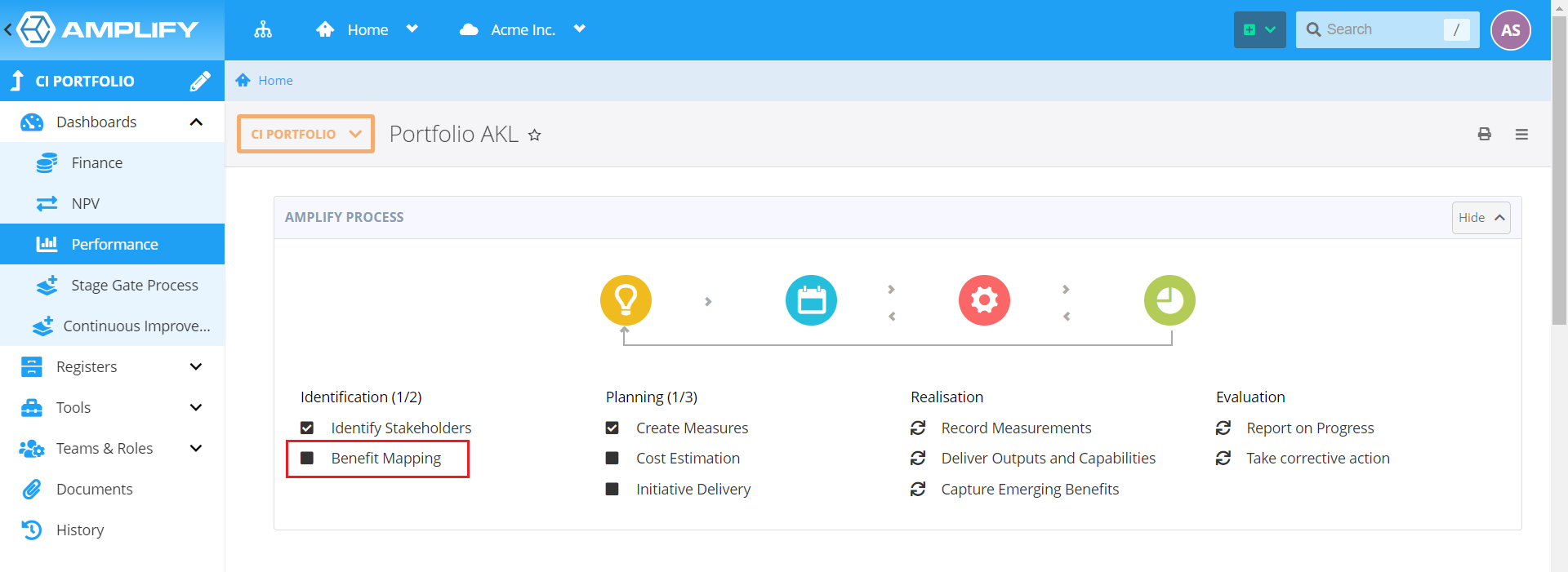This screenshot has width=1568, height=572.
Task: Click the refresh icon beside Record Measurements
Action: click(918, 428)
